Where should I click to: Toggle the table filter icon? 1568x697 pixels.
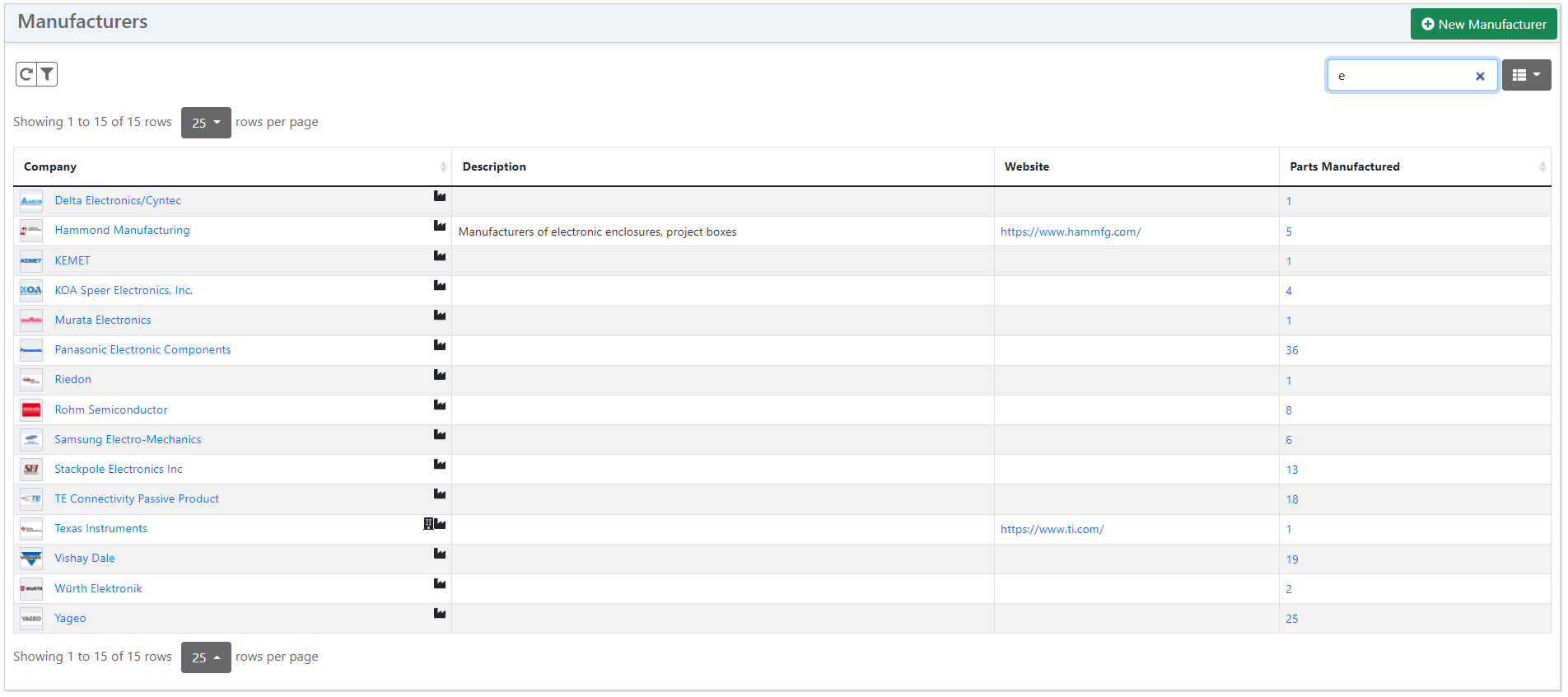coord(48,75)
